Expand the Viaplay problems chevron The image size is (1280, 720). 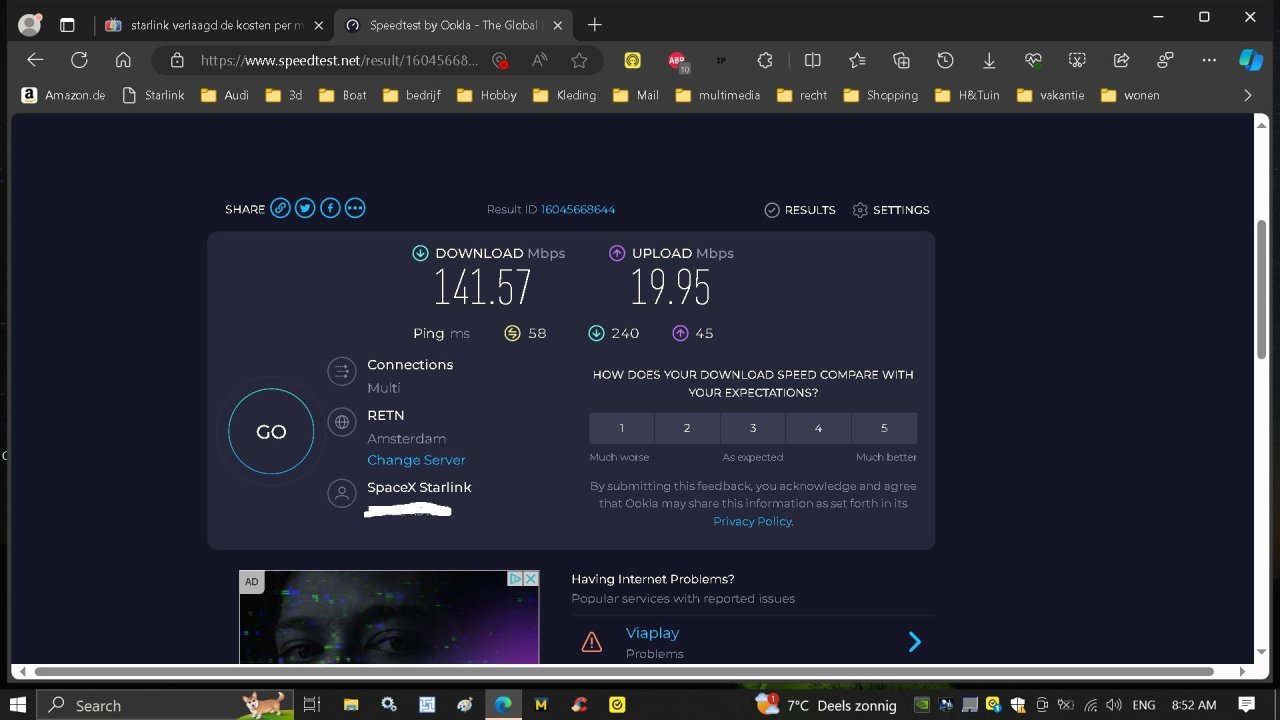tap(914, 642)
